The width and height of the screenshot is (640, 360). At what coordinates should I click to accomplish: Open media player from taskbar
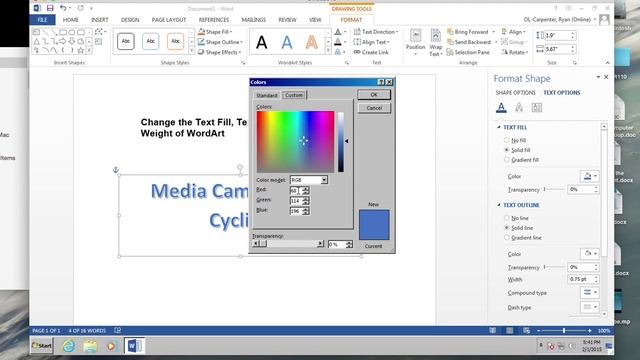111,346
